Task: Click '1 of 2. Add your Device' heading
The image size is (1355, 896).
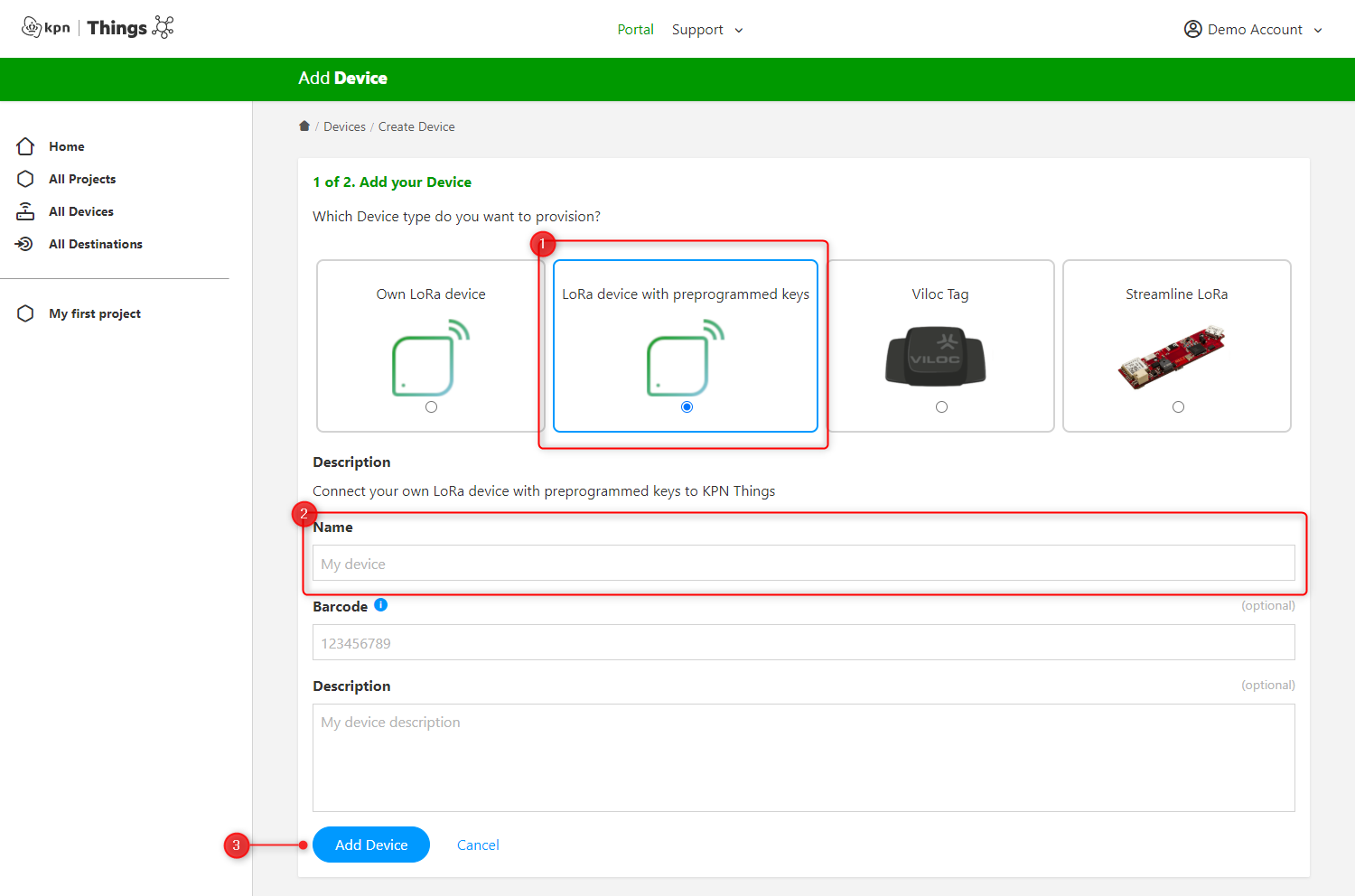Action: click(x=392, y=182)
